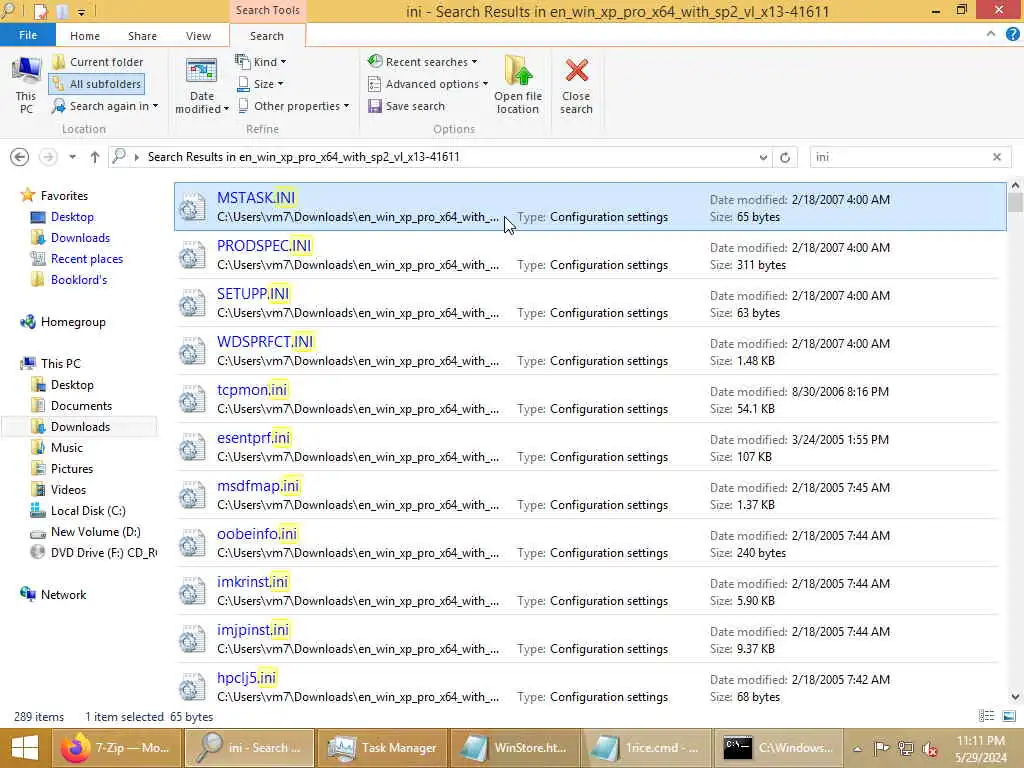
Task: Click the imkrinst.ini file icon
Action: tap(193, 592)
